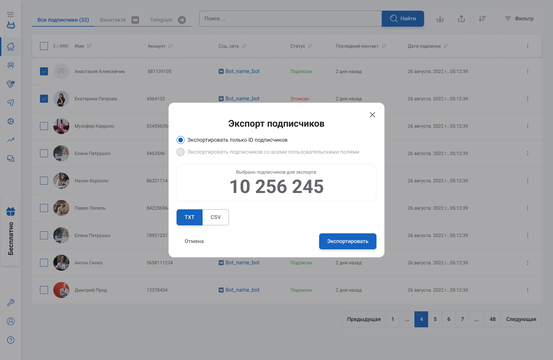Uncheck Екатерина Петрова row checkbox
The width and height of the screenshot is (553, 360).
pos(44,98)
